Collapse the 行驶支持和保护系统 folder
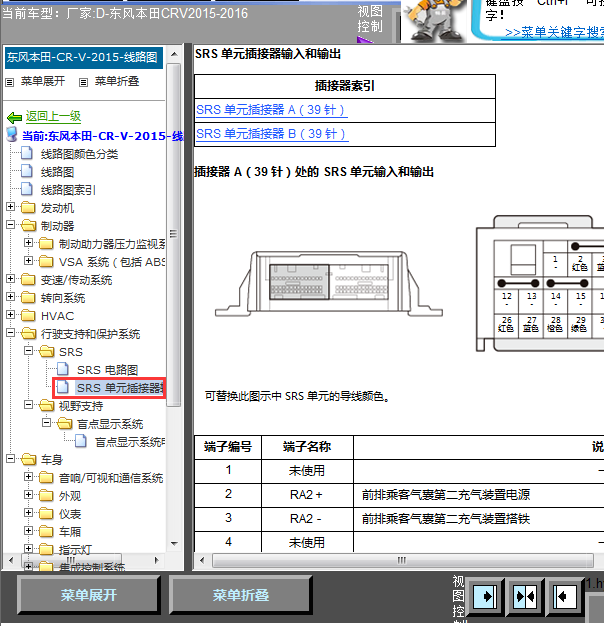The height and width of the screenshot is (626, 604). coord(11,333)
